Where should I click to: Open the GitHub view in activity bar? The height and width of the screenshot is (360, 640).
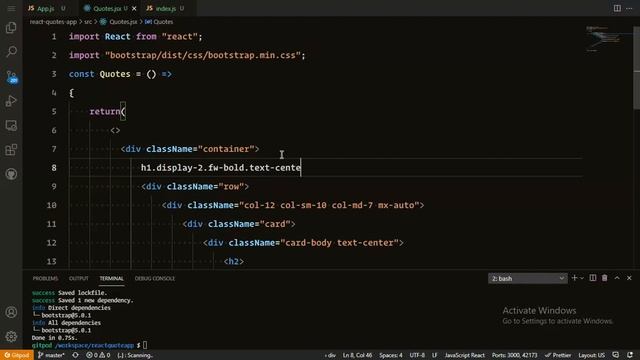point(11,174)
